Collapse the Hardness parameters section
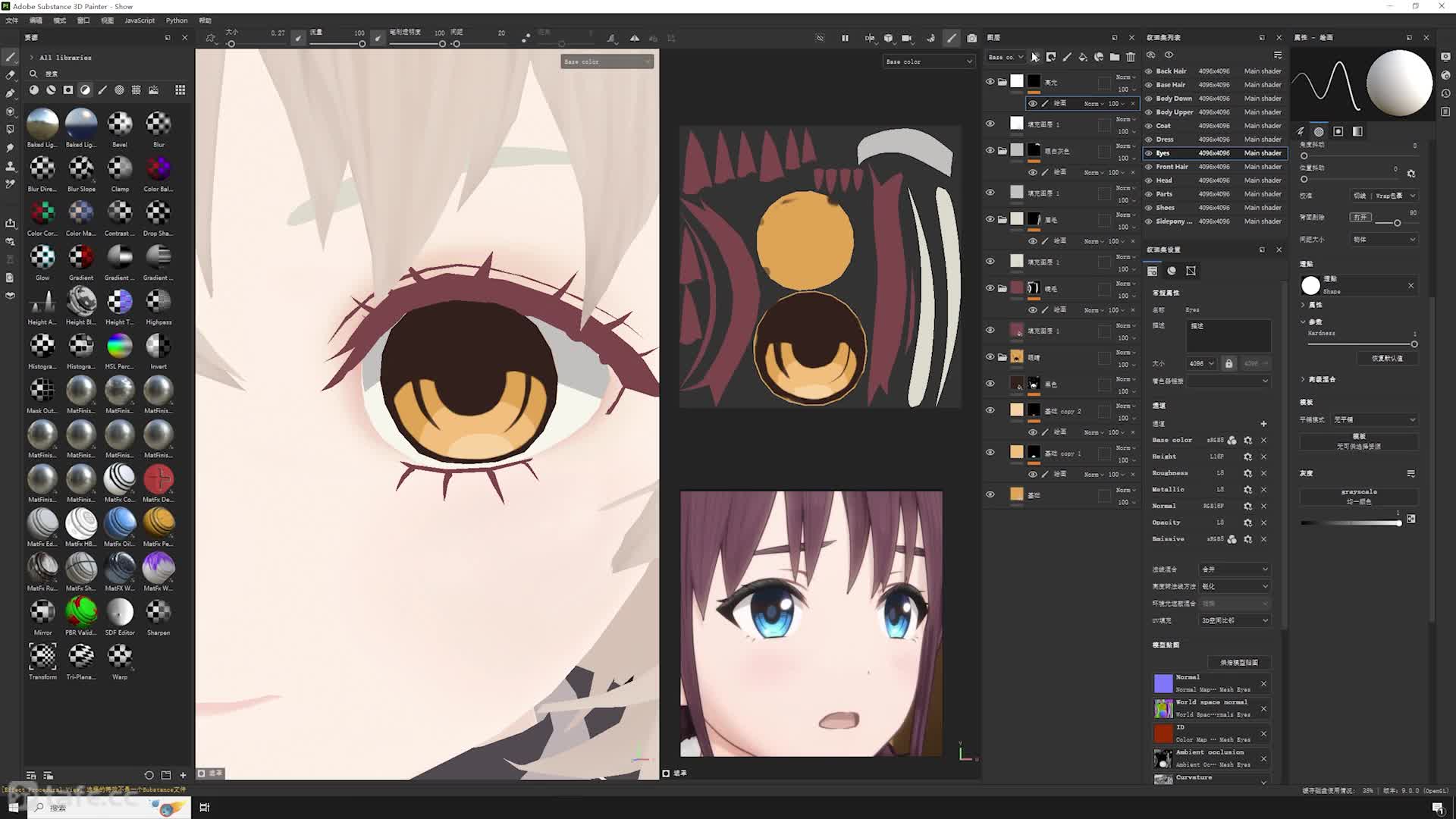Viewport: 1456px width, 819px height. pos(1303,322)
